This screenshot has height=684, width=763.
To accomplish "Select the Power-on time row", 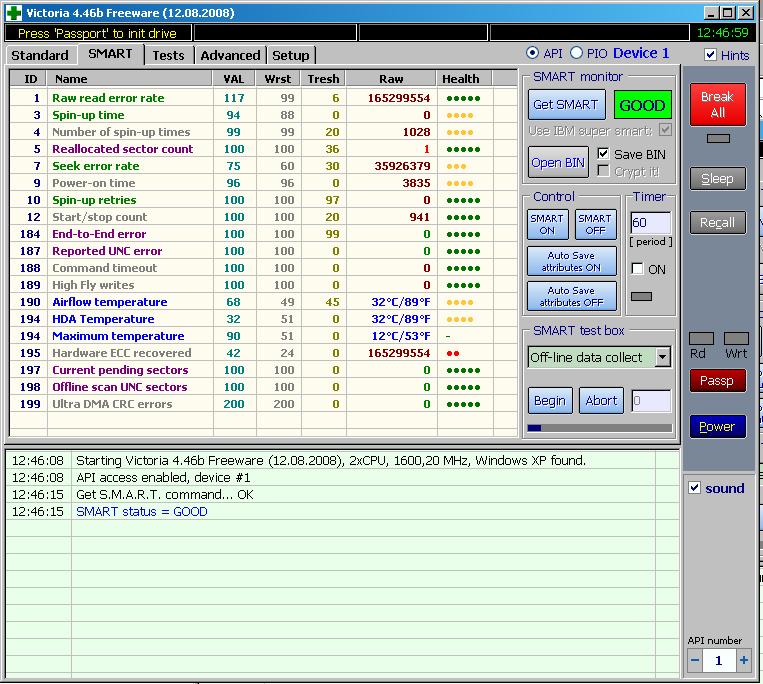I will tap(263, 183).
